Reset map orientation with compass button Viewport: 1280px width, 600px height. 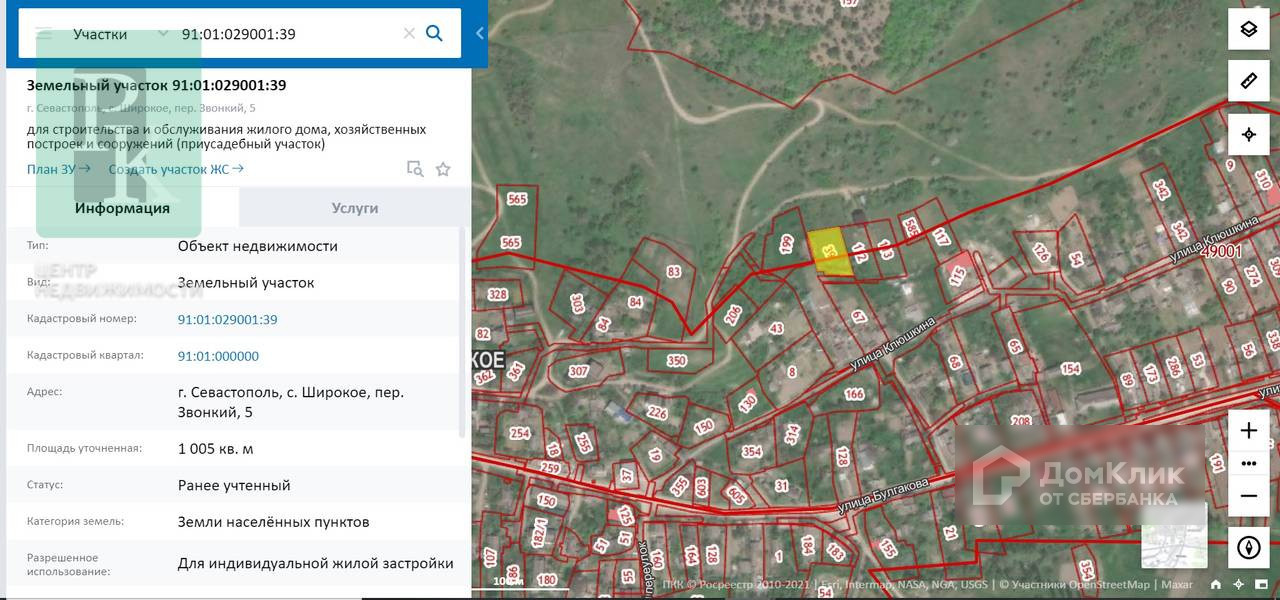pyautogui.click(x=1249, y=547)
